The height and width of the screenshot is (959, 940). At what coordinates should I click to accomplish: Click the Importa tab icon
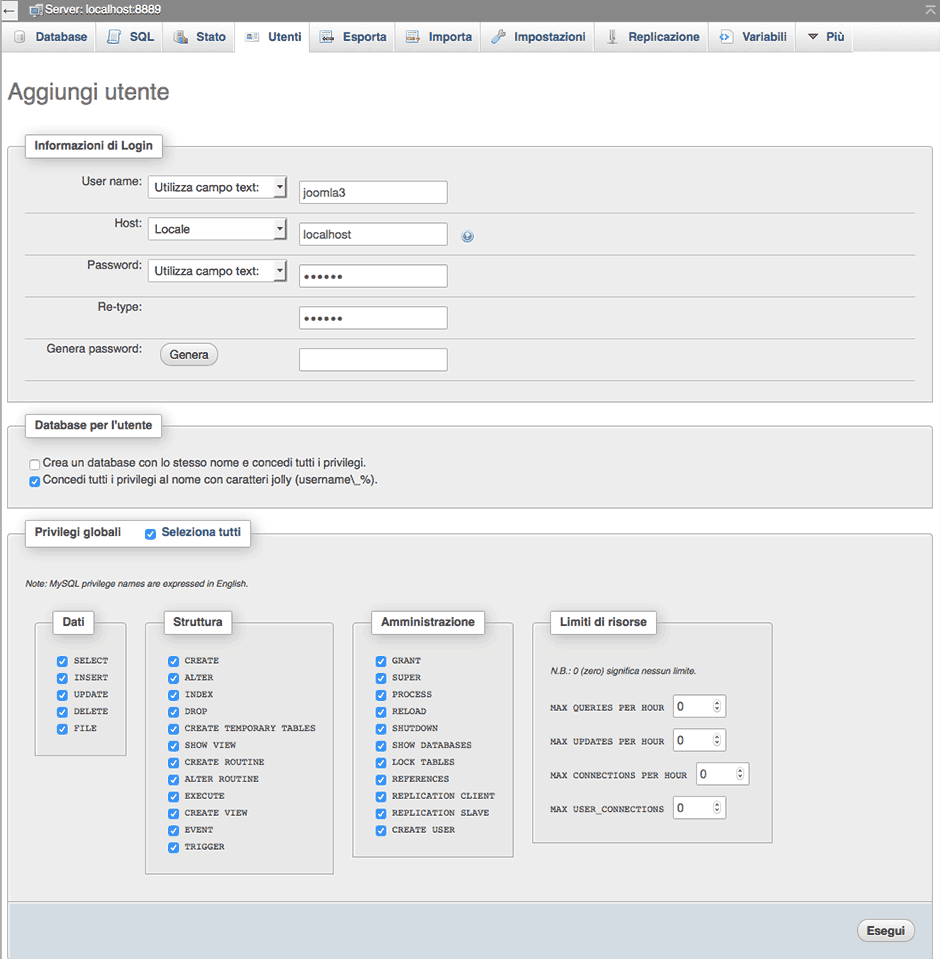tap(412, 37)
